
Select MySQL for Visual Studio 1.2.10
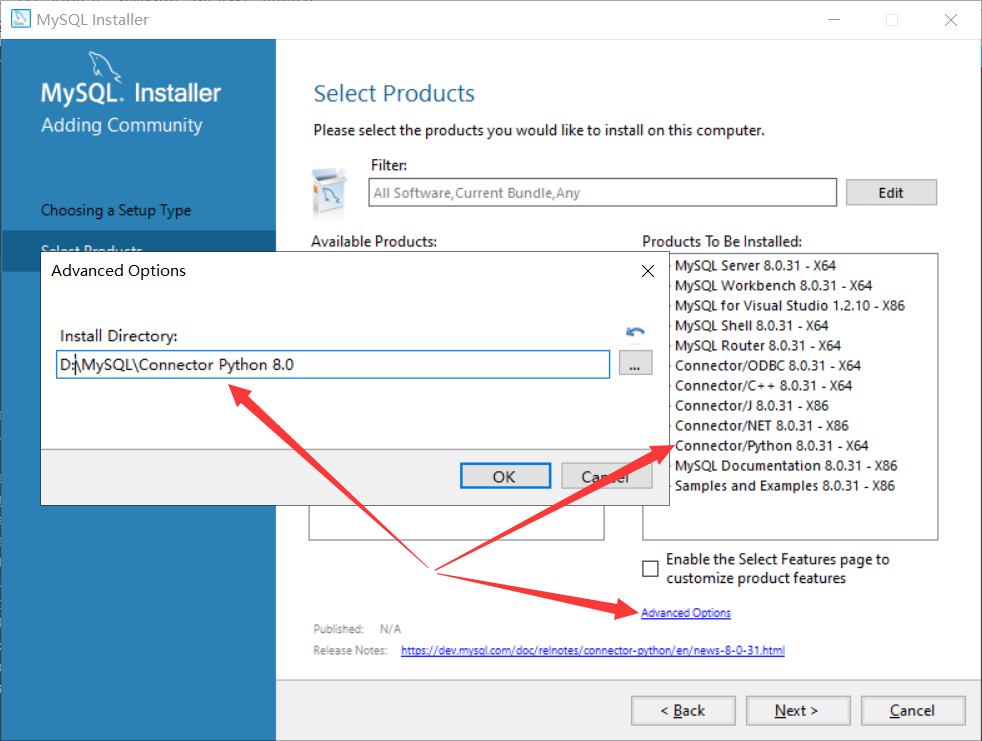click(x=789, y=306)
